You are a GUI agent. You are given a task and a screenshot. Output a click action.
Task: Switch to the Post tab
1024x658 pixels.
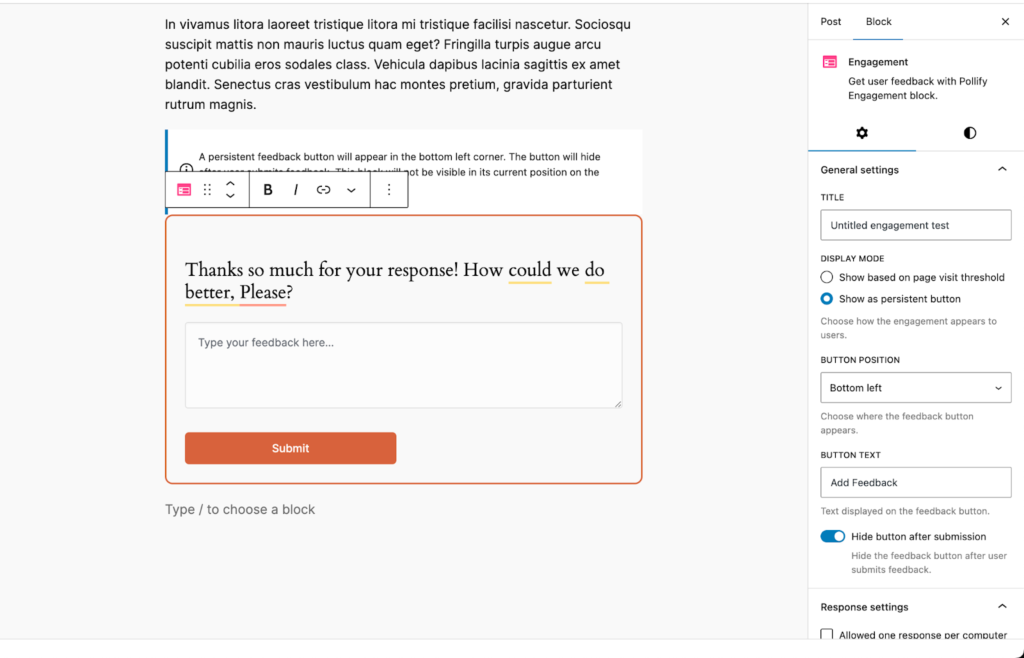click(830, 21)
